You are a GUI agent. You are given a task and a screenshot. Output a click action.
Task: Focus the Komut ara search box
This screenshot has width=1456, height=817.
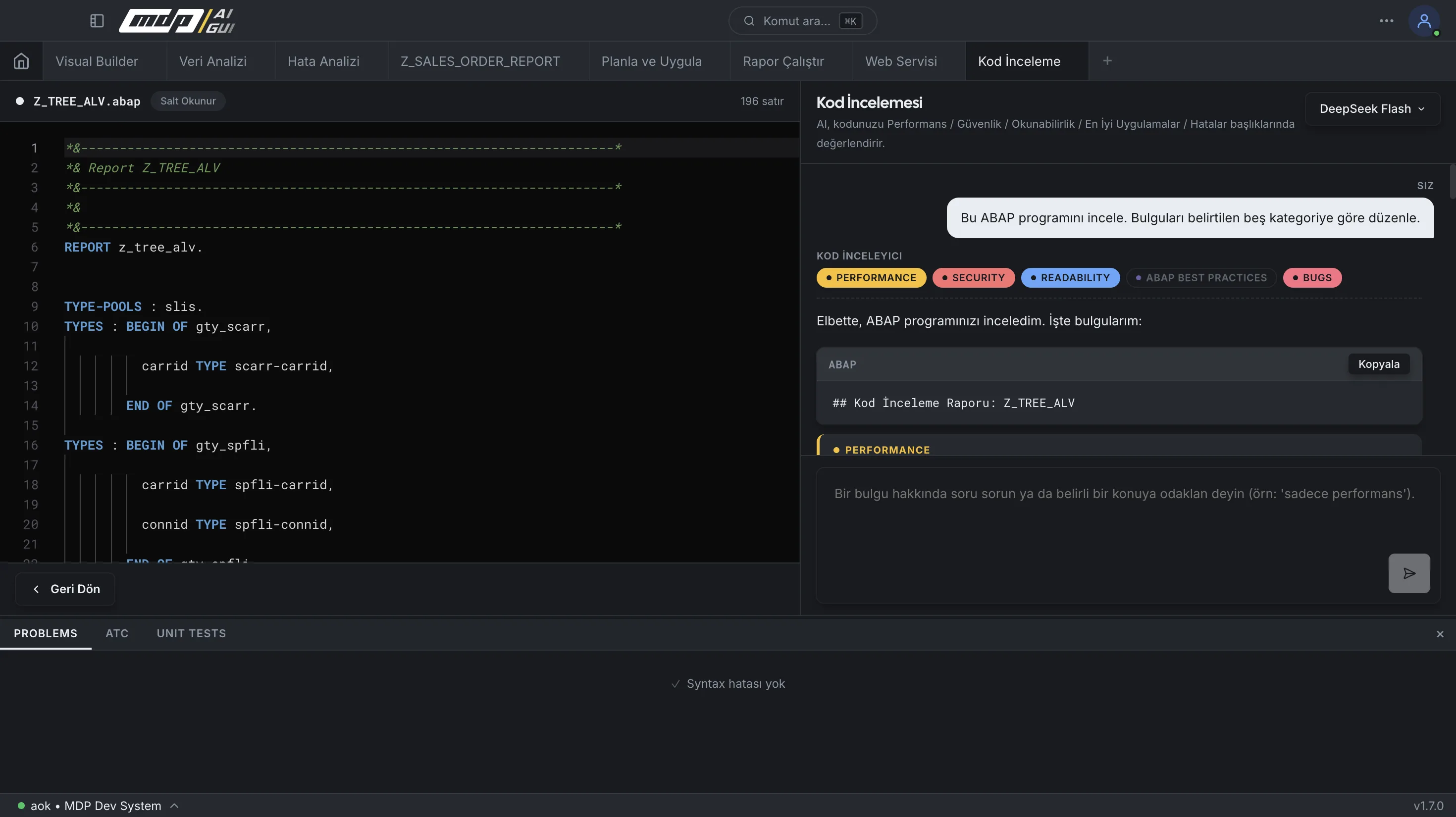[x=802, y=21]
